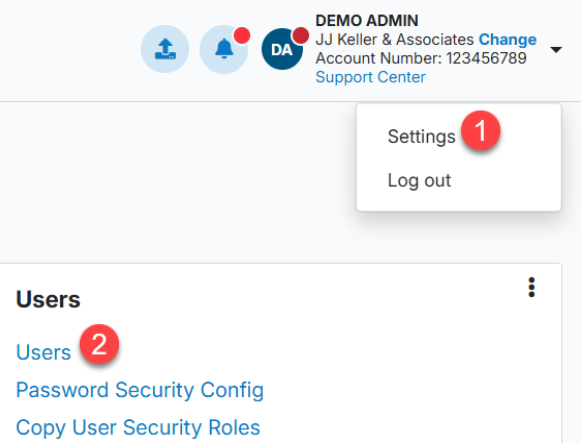Open Copy User Security Roles
Image resolution: width=582 pixels, height=443 pixels.
click(x=138, y=427)
